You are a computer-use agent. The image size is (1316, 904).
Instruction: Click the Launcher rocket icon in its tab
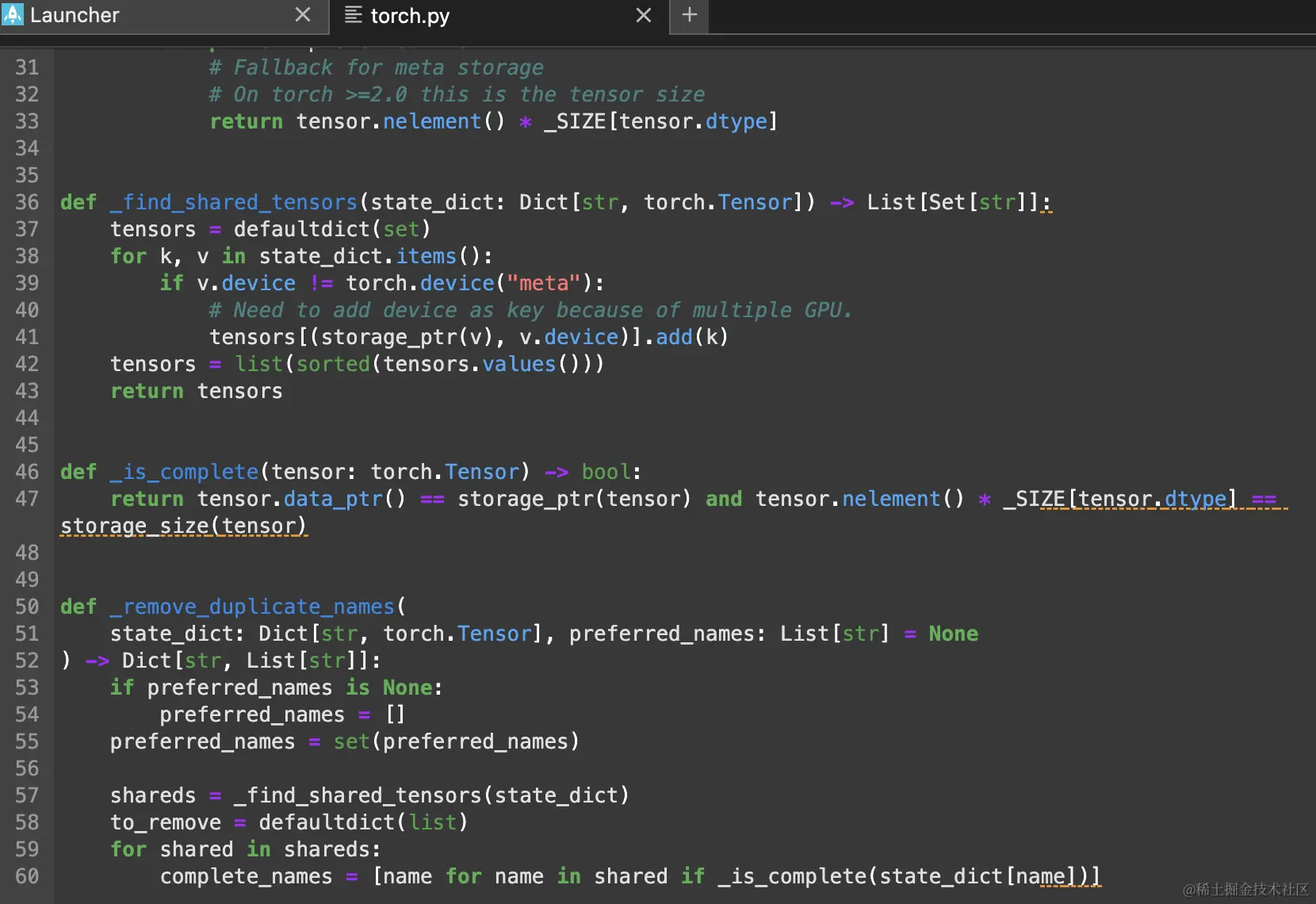[x=13, y=14]
